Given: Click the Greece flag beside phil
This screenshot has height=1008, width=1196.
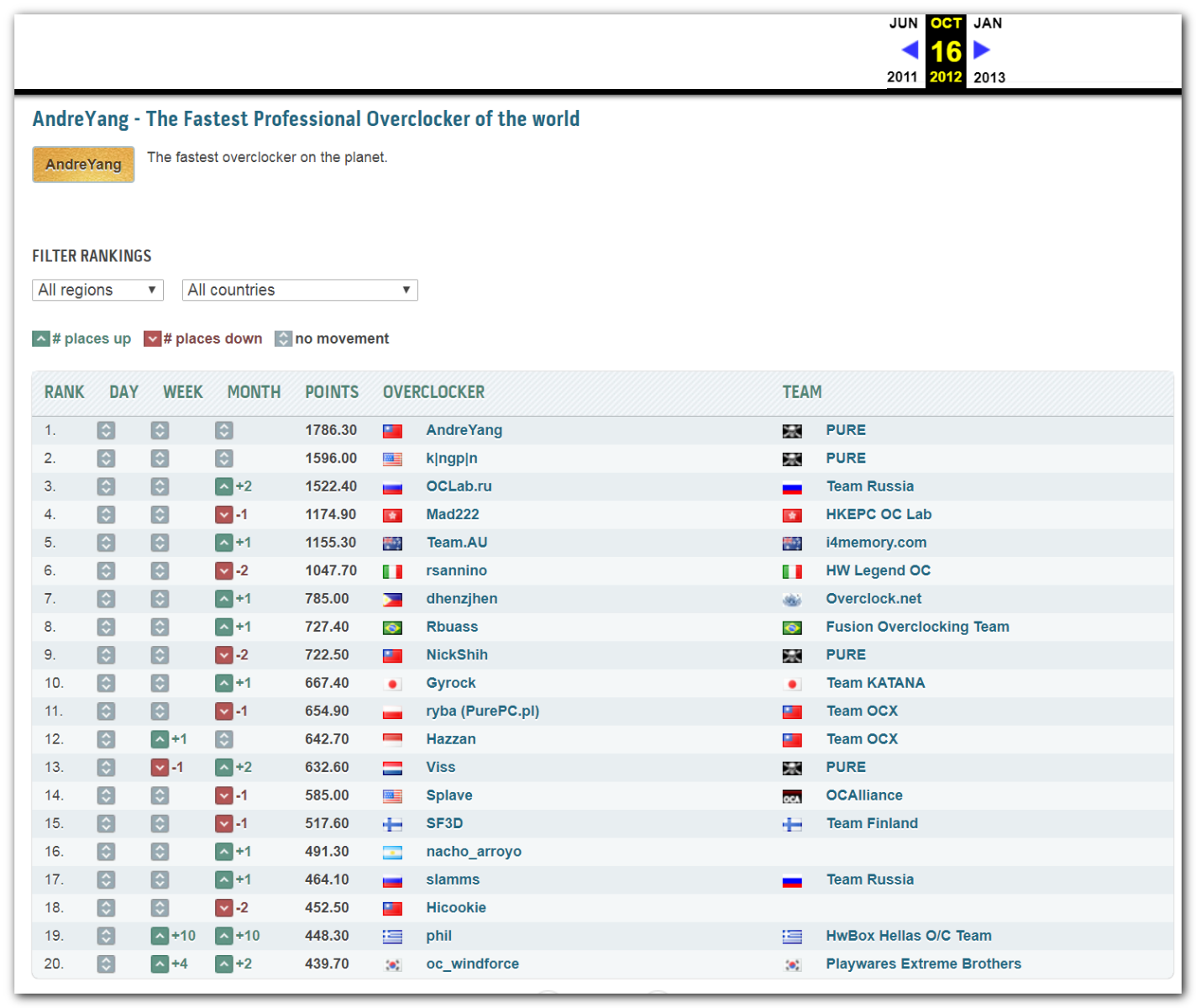Looking at the screenshot, I should (392, 937).
